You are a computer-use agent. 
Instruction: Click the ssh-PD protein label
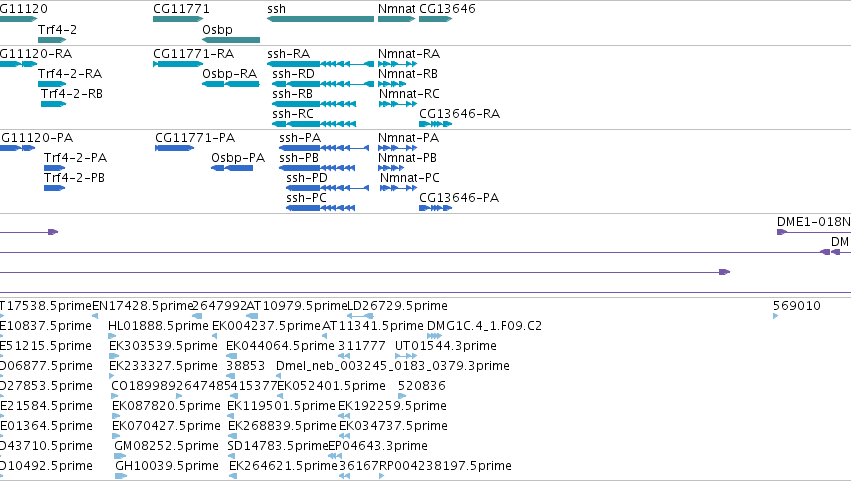coord(307,178)
